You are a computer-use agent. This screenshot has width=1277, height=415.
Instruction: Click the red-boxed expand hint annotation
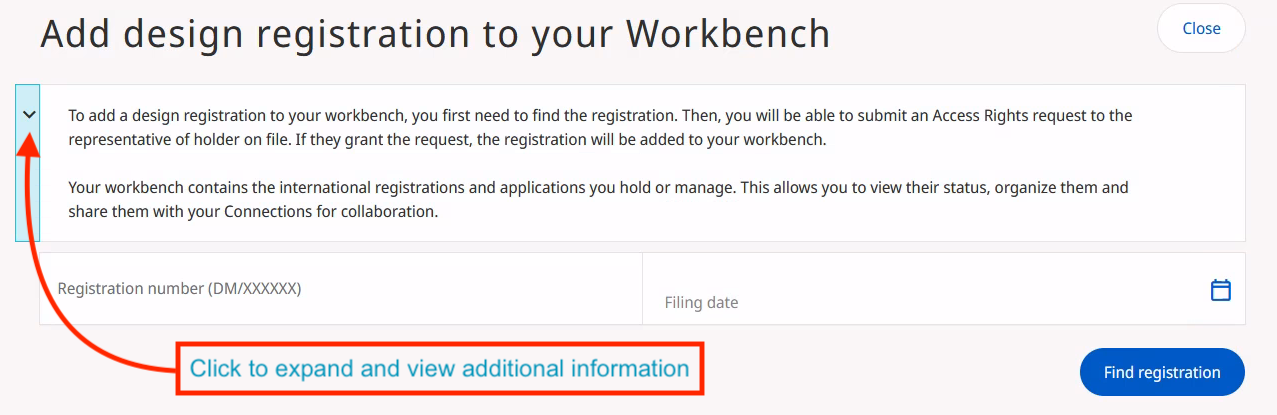(x=440, y=369)
